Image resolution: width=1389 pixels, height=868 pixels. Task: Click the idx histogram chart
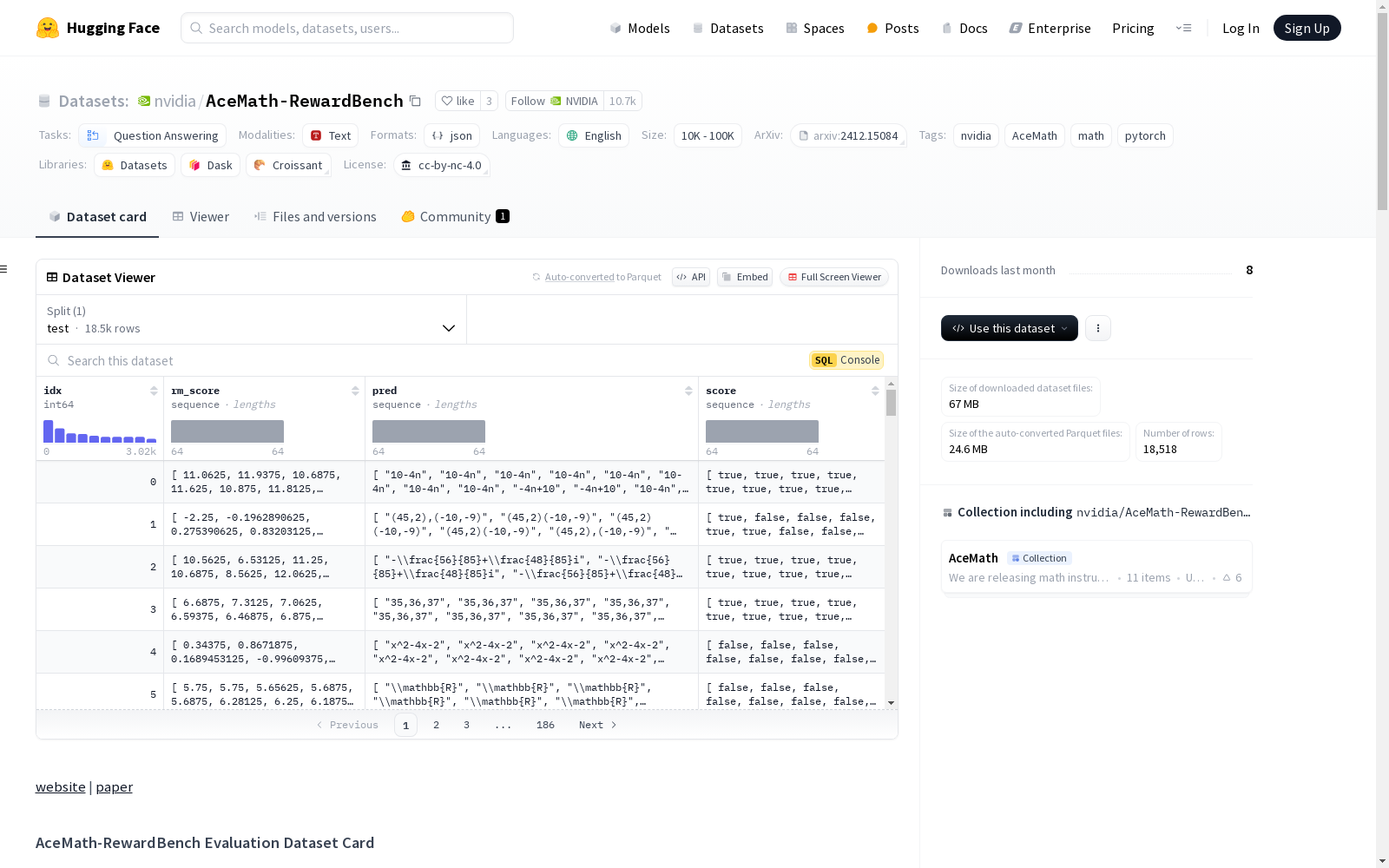click(x=100, y=431)
